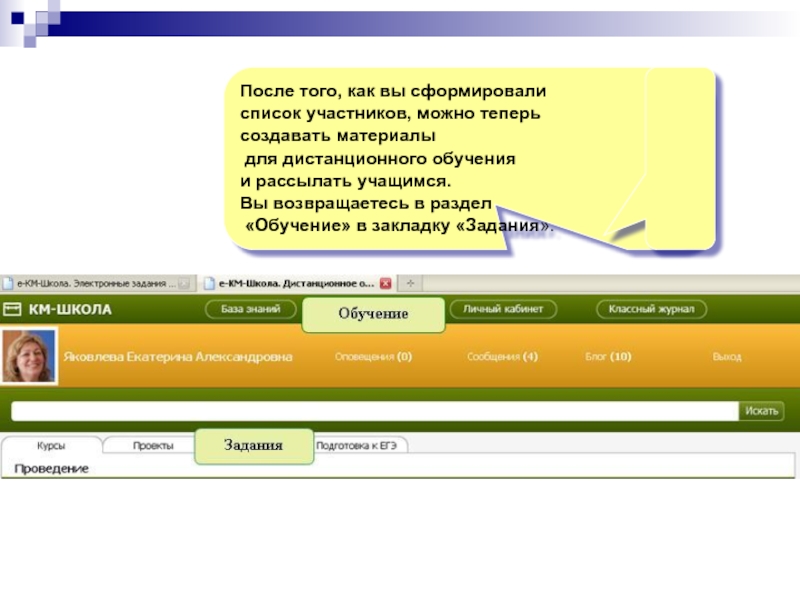Viewport: 800px width, 600px height.
Task: Close the Дистанционное о... browser tab
Action: [x=386, y=283]
